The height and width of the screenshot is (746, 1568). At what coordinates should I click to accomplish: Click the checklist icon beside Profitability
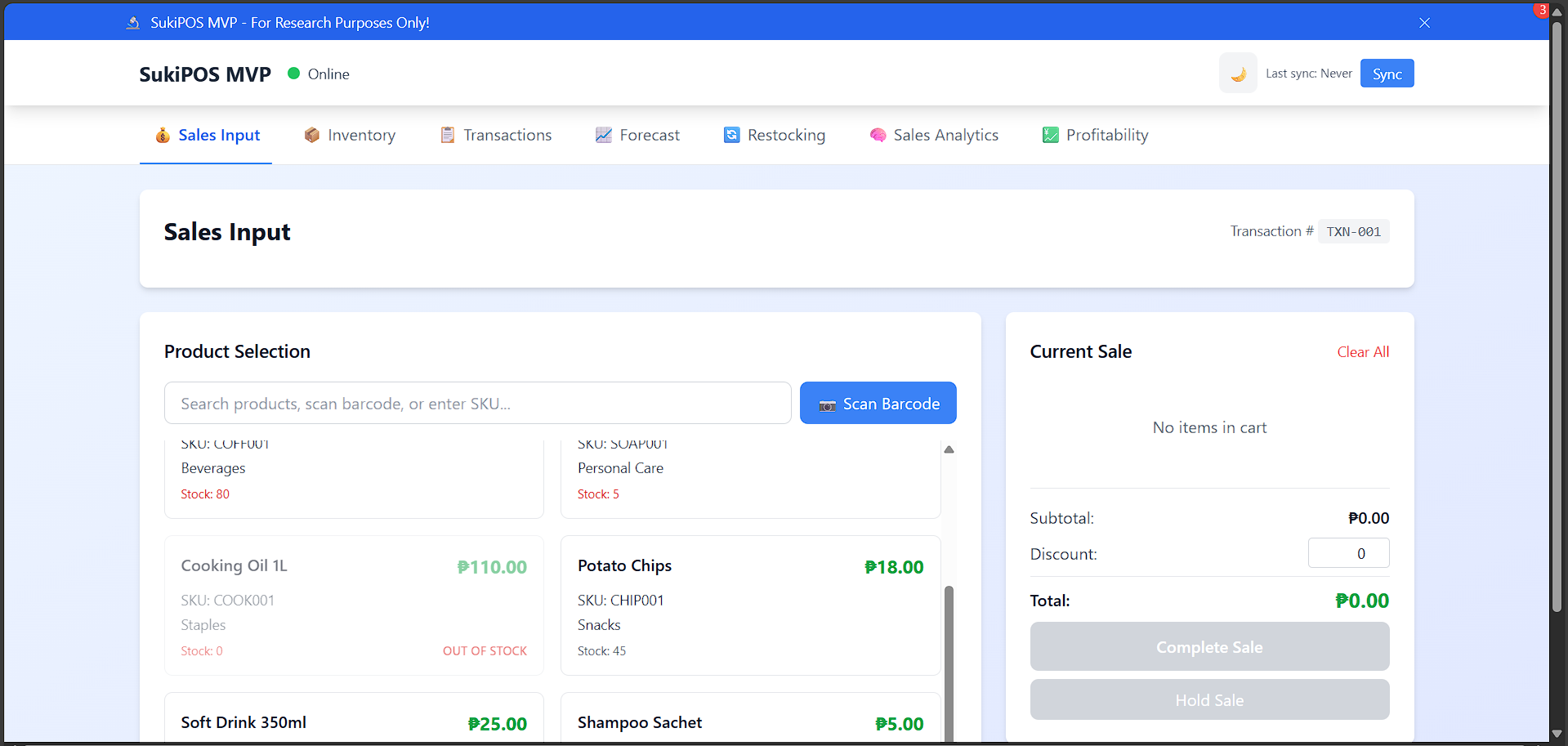1050,134
